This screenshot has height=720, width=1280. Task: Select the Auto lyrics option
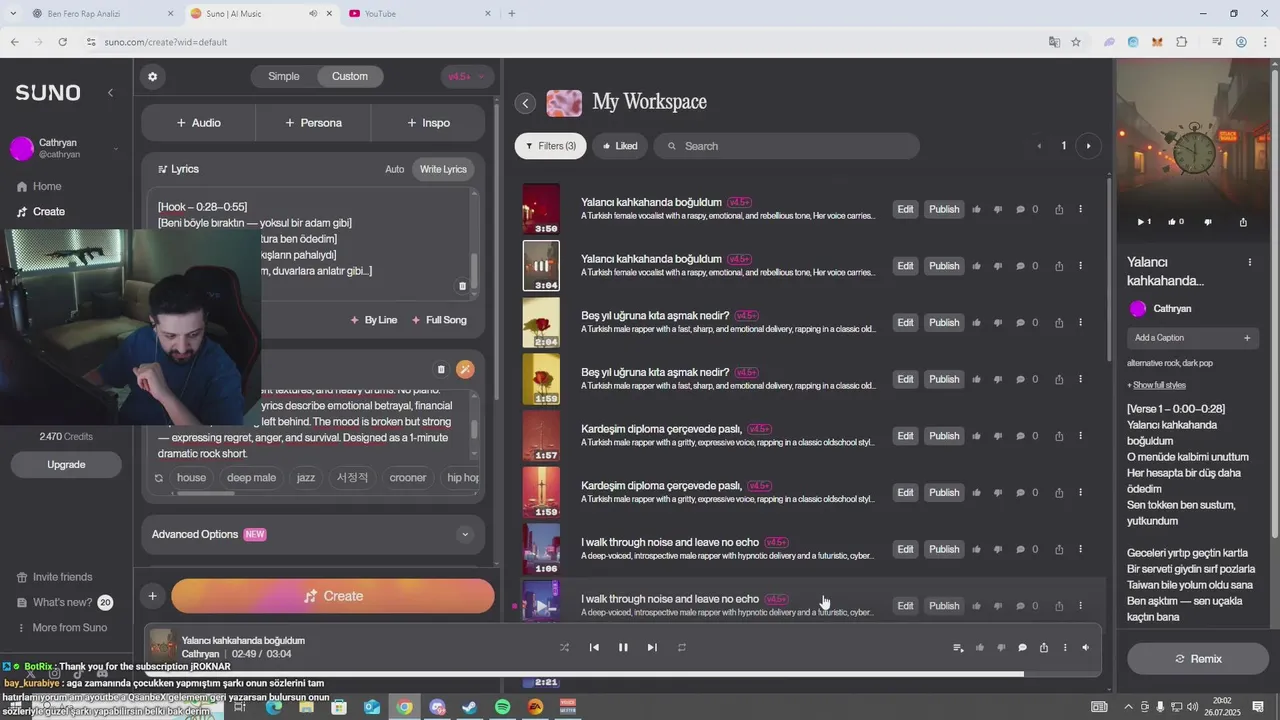(x=395, y=169)
